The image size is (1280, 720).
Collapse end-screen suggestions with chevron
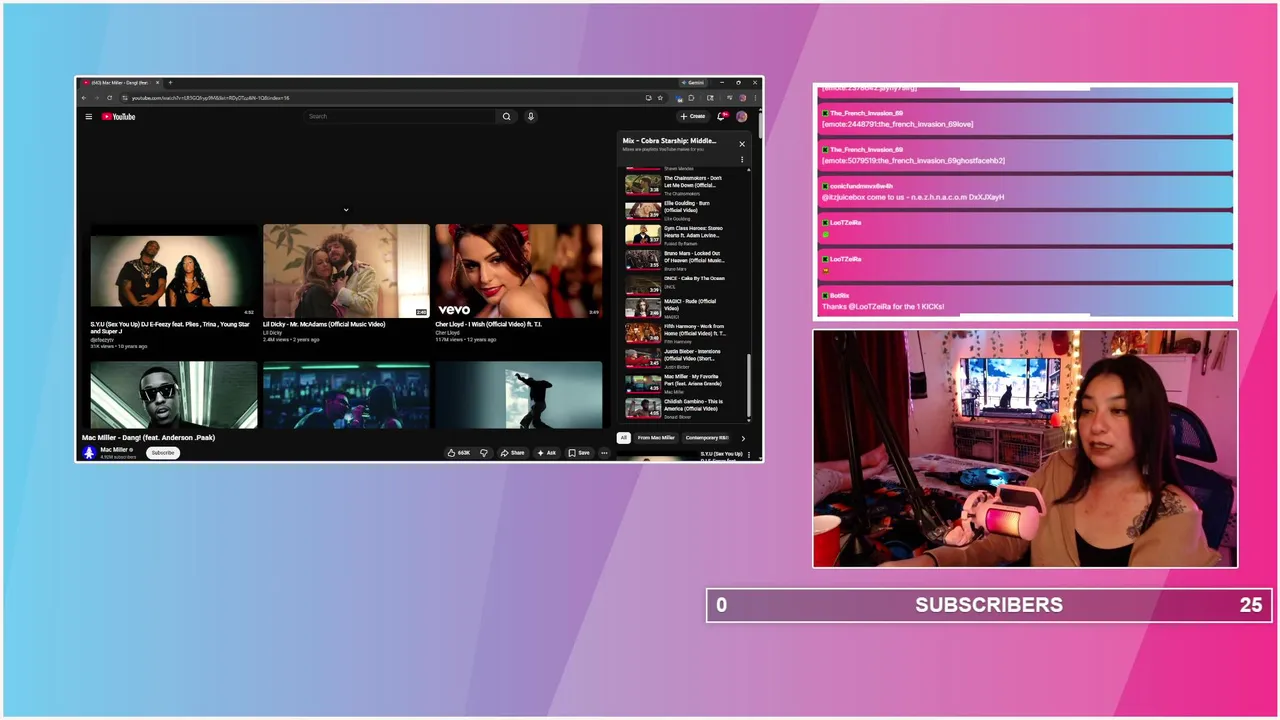[346, 210]
